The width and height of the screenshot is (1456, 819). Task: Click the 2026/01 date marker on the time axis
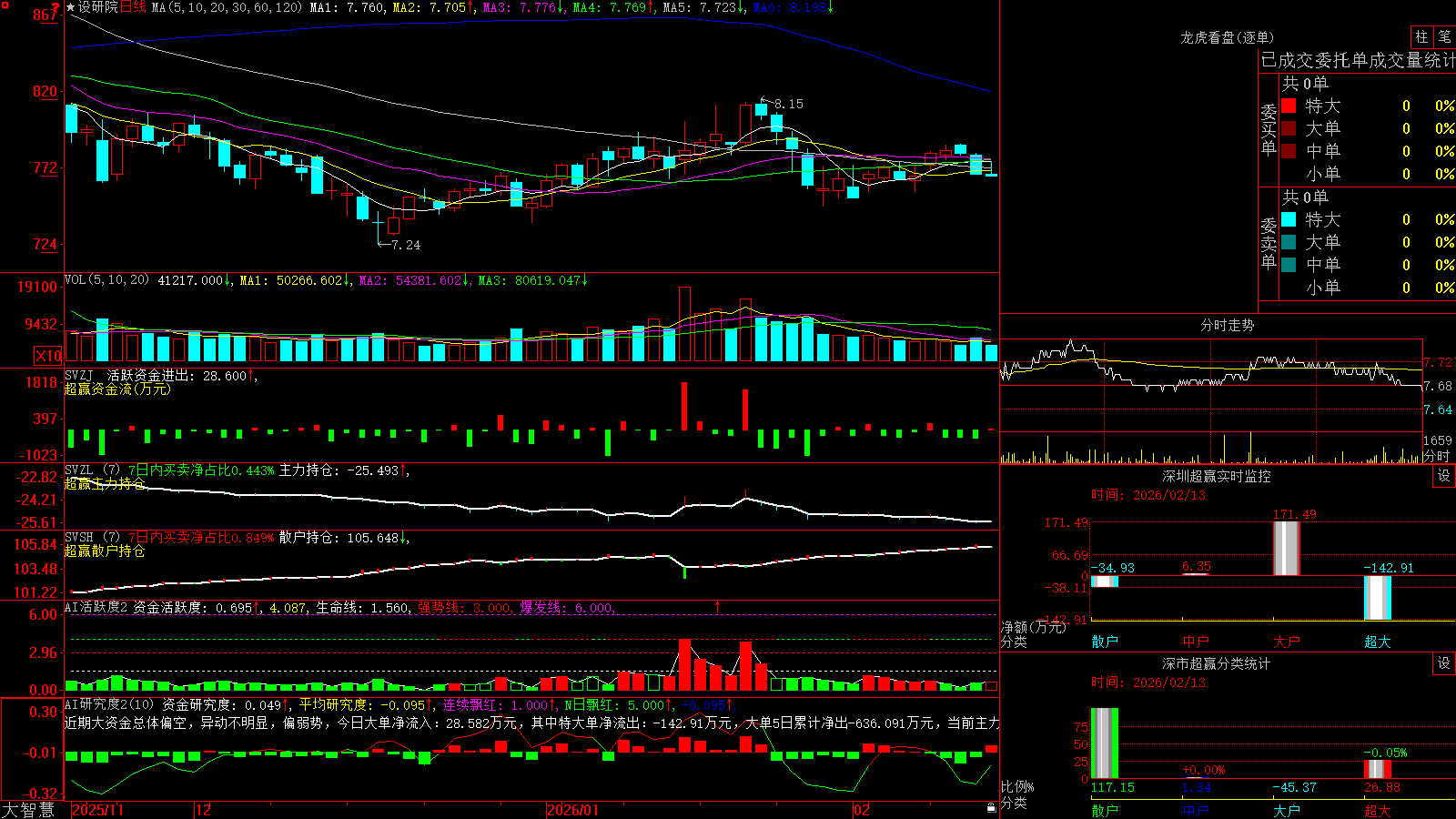click(x=573, y=810)
